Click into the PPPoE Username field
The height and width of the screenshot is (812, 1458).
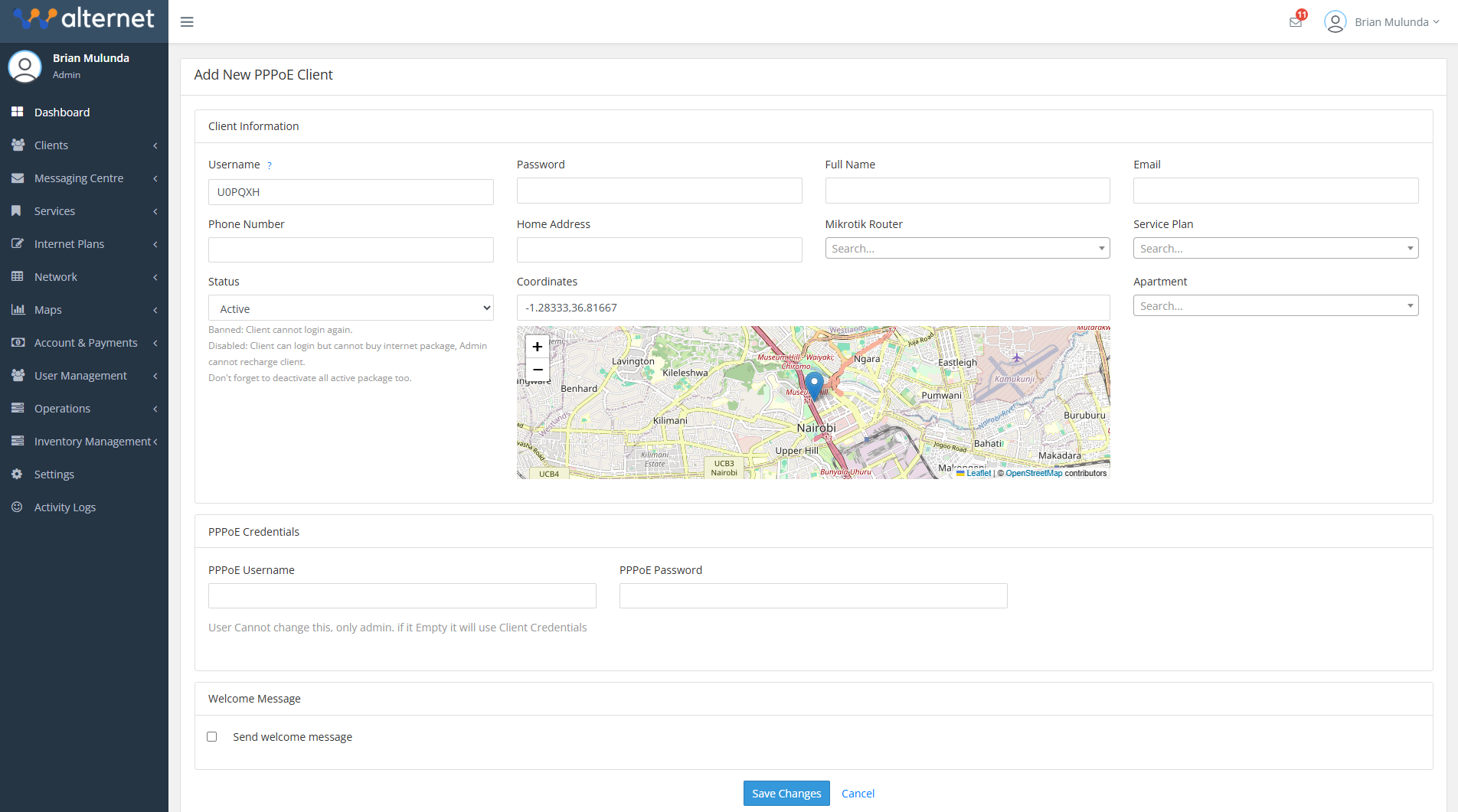point(402,596)
